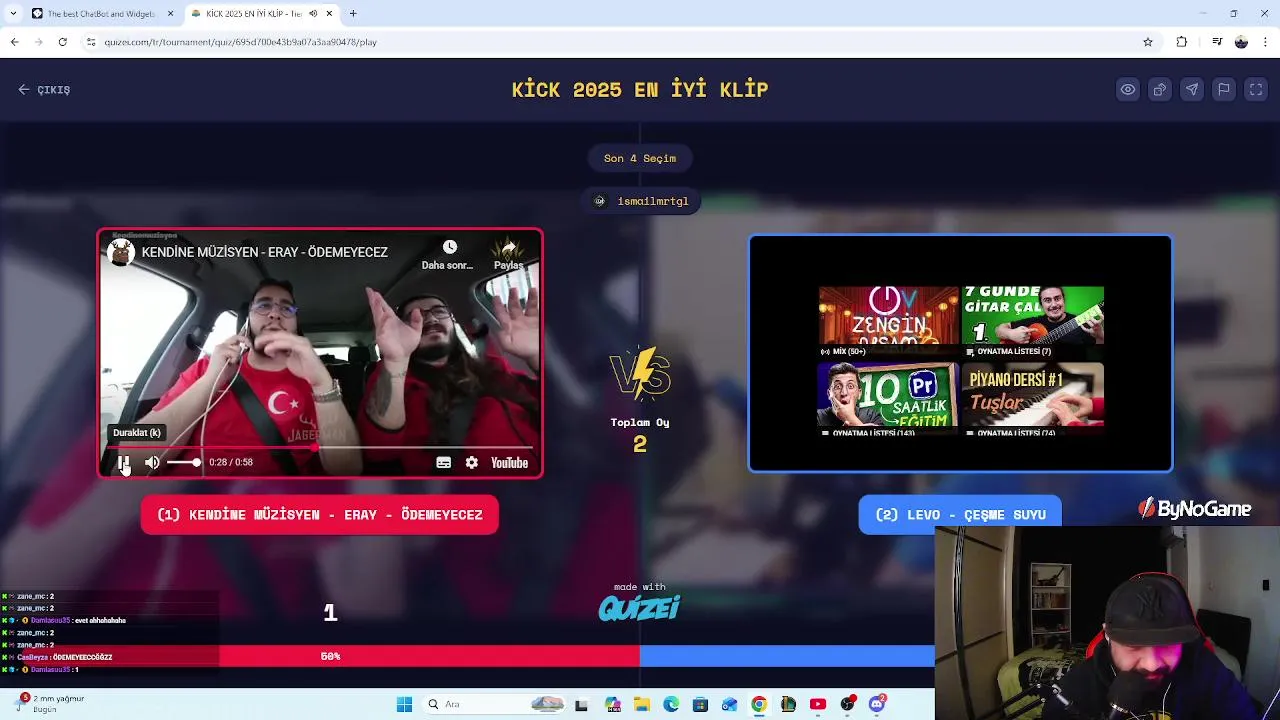
Task: Open YouTube player settings gear
Action: point(471,462)
